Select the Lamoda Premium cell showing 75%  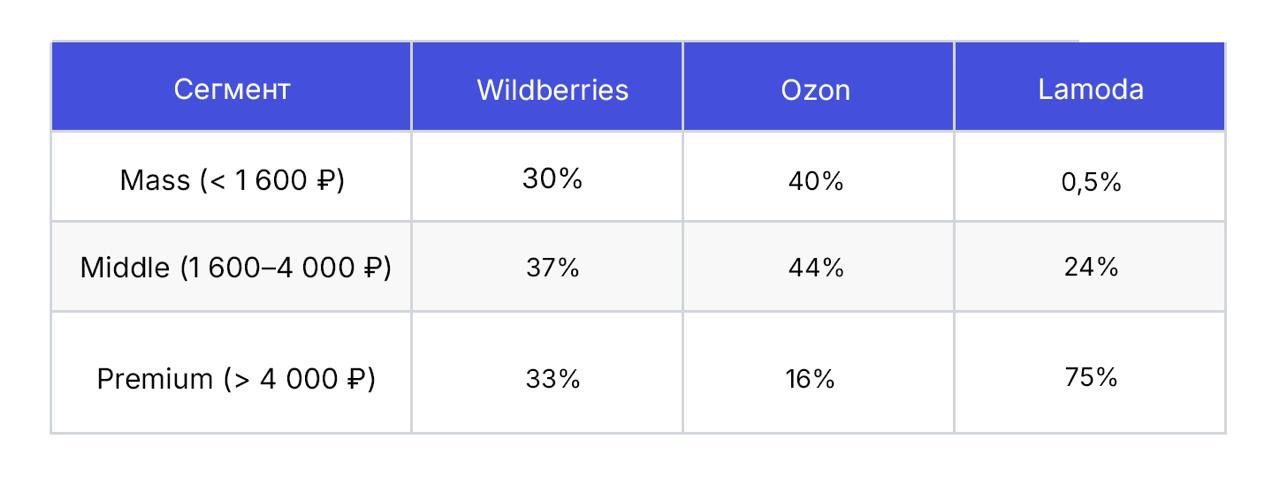[1090, 378]
